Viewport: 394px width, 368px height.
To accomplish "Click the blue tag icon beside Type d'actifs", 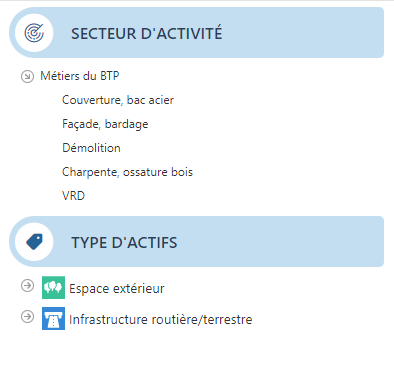I will coord(34,241).
